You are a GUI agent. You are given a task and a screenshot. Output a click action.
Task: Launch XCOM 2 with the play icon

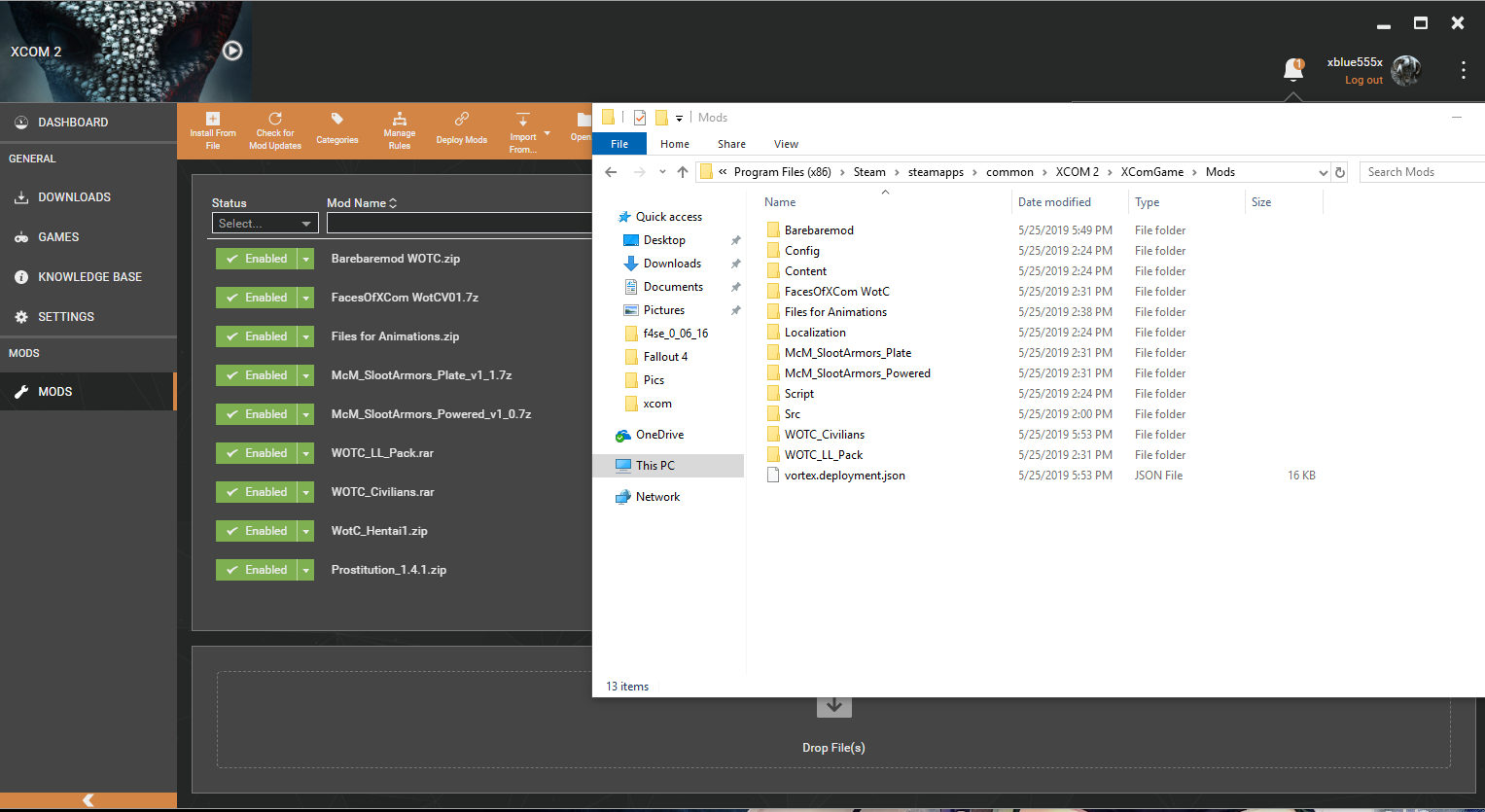(232, 51)
